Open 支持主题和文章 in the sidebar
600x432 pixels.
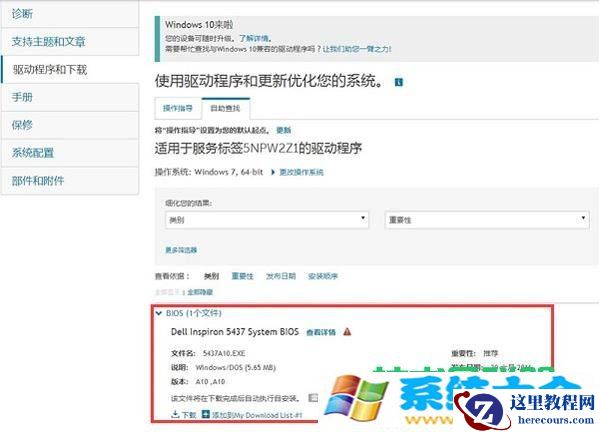tap(70, 41)
